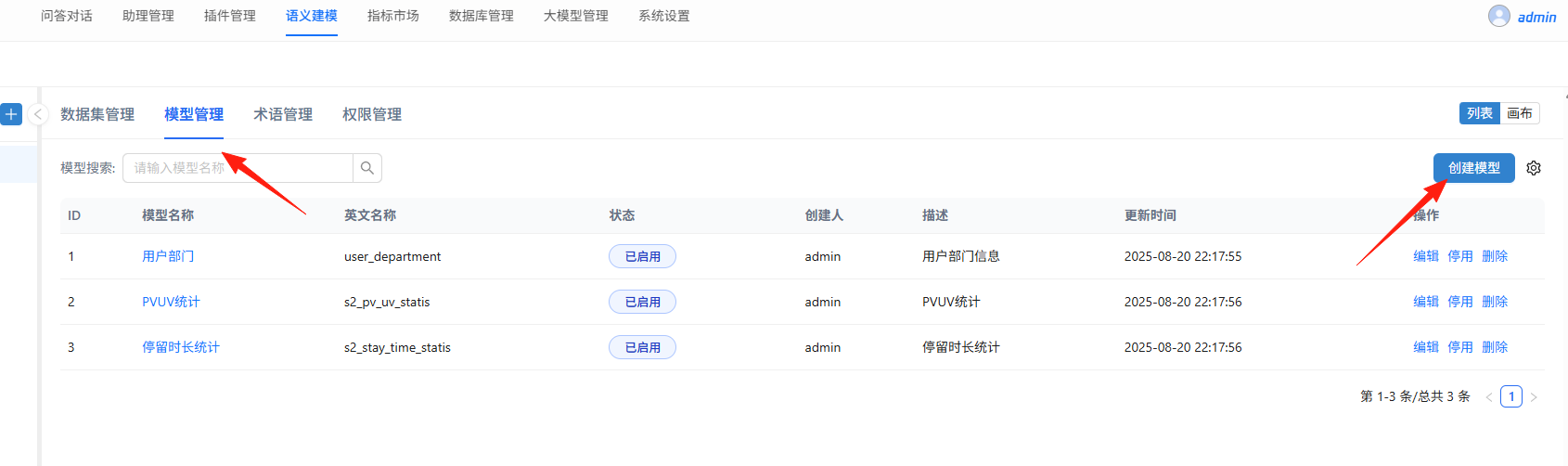1568x466 pixels.
Task: Click the blue plus add icon
Action: (11, 114)
